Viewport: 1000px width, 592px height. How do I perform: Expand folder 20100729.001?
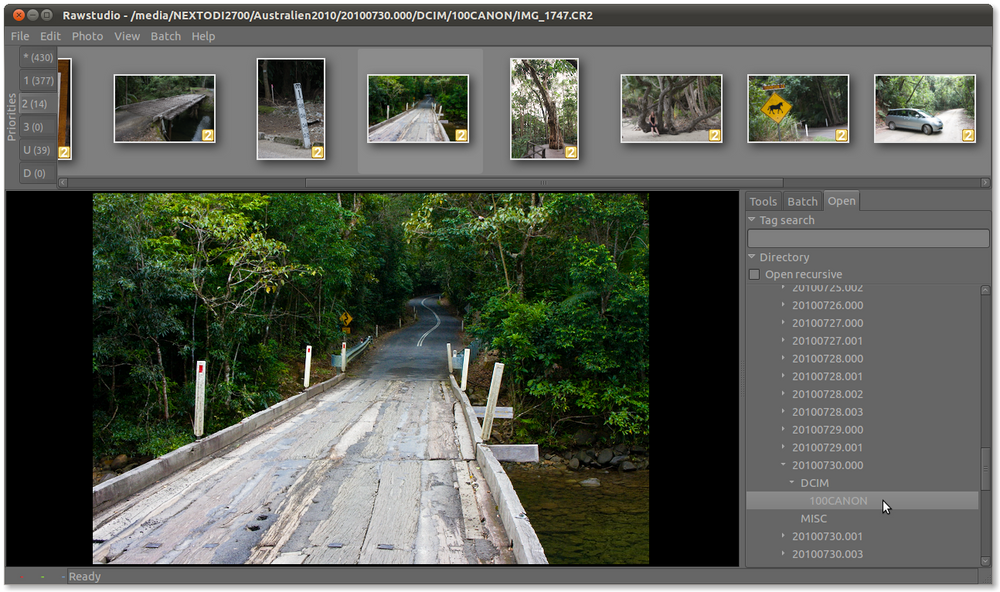(783, 447)
